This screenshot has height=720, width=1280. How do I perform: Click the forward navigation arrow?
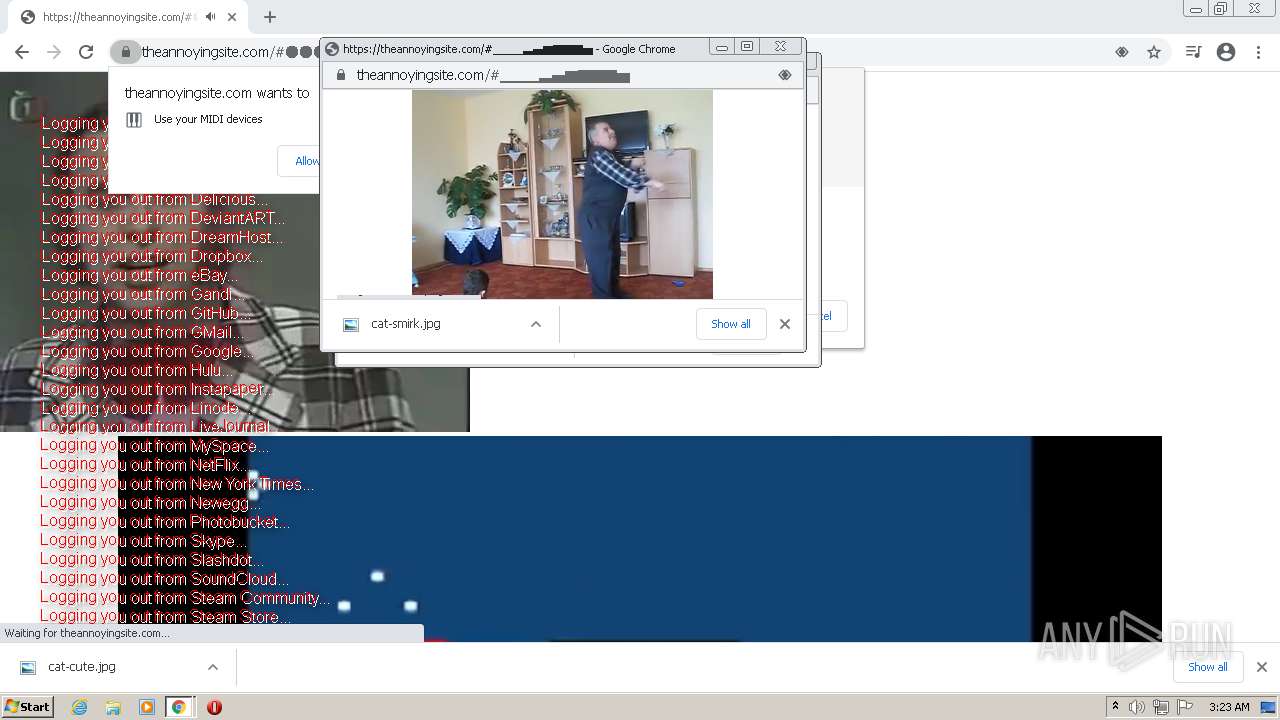[x=54, y=52]
